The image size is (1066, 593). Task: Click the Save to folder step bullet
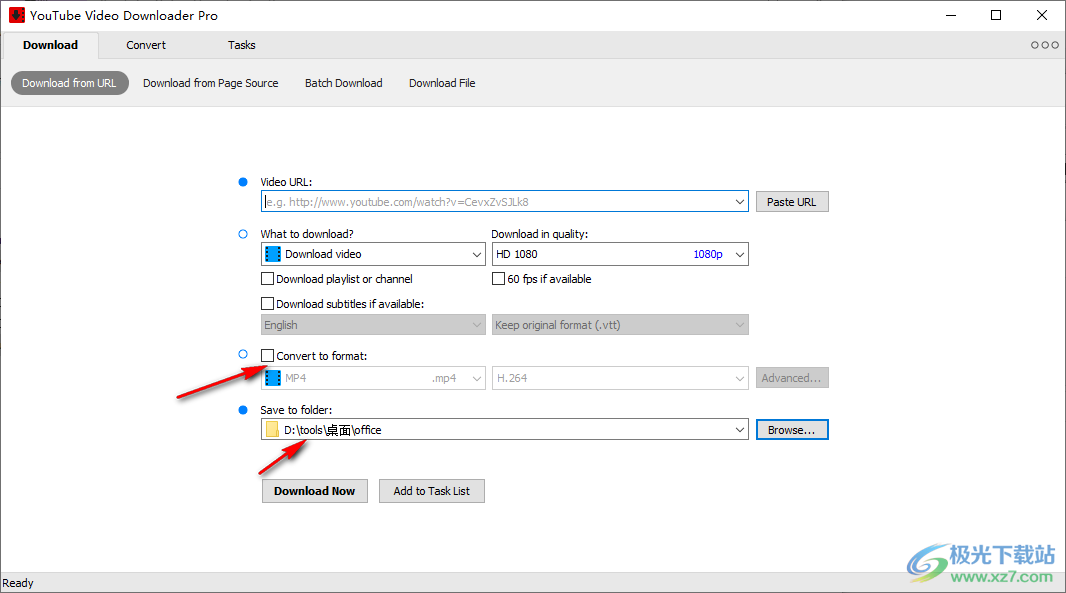click(x=243, y=410)
